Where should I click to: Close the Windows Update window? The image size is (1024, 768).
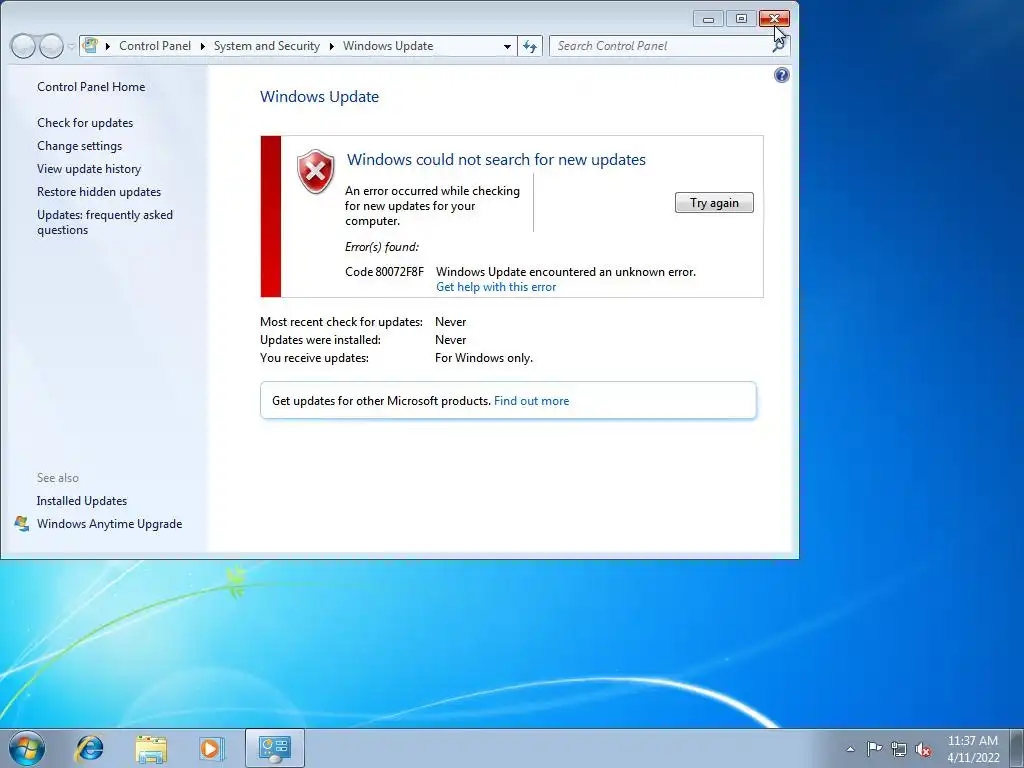point(774,19)
